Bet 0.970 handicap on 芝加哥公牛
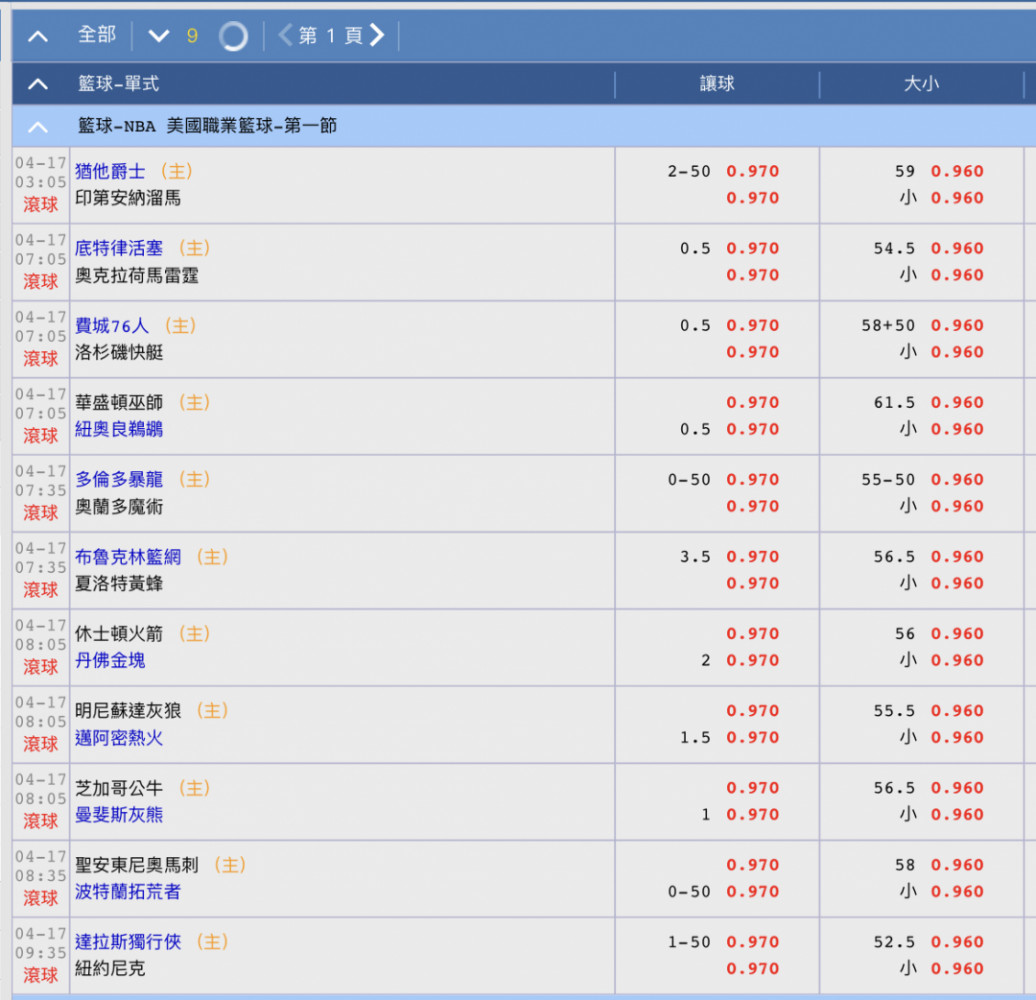 (x=753, y=788)
